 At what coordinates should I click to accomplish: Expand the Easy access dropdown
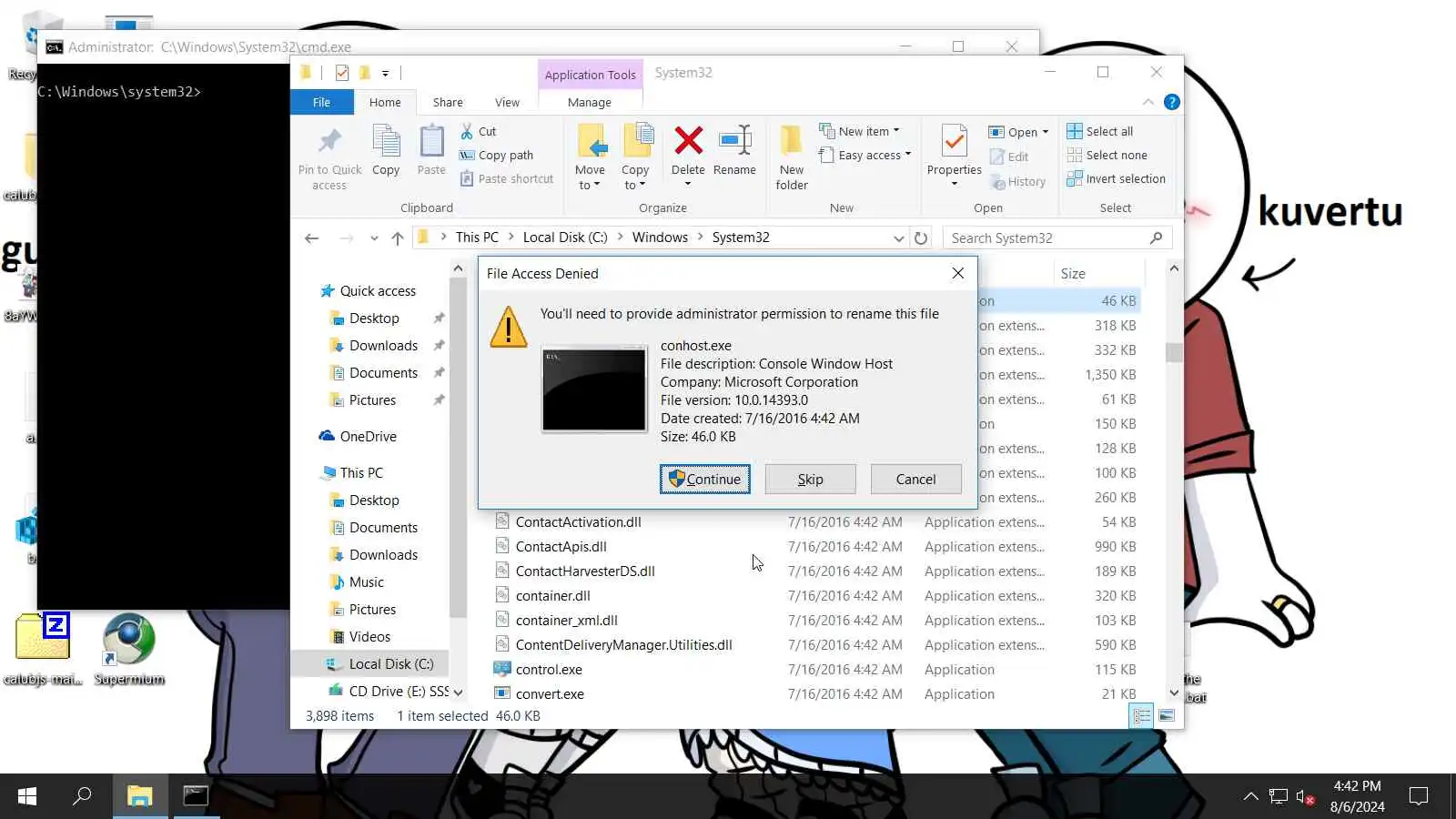pyautogui.click(x=864, y=155)
